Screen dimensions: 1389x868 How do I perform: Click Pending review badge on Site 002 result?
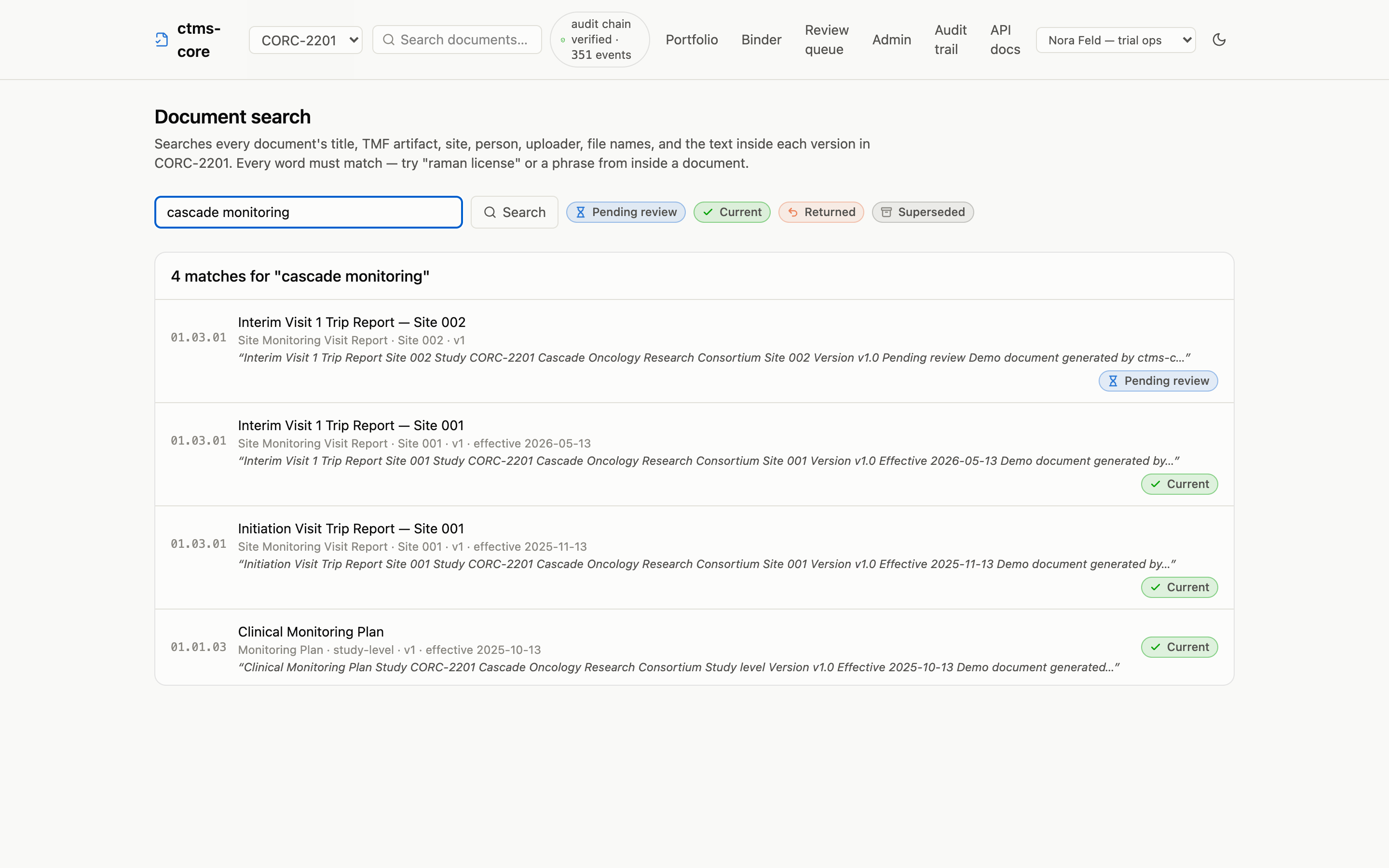(1157, 381)
